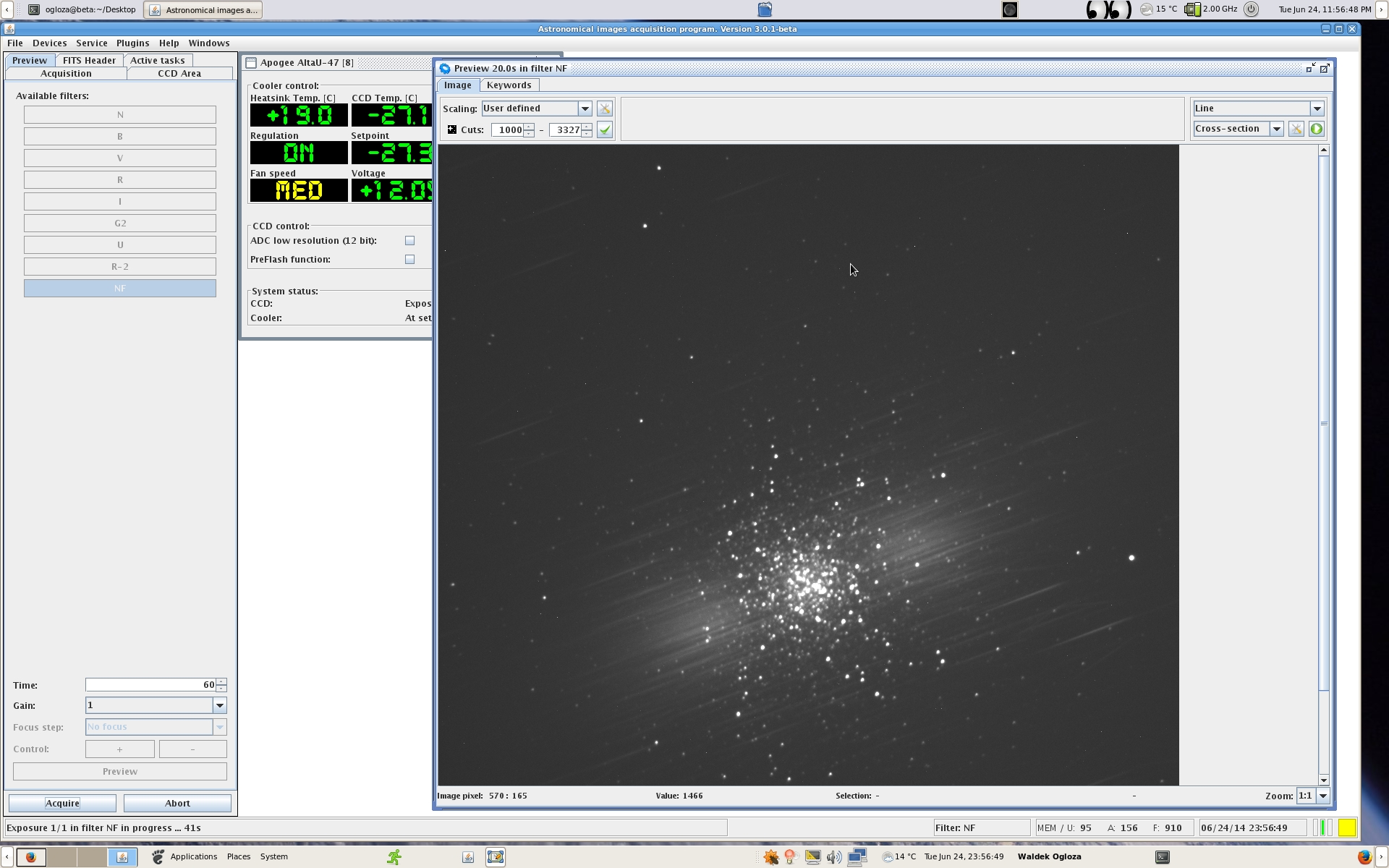Click the exposure Time input field
This screenshot has height=868, width=1389.
tap(150, 685)
